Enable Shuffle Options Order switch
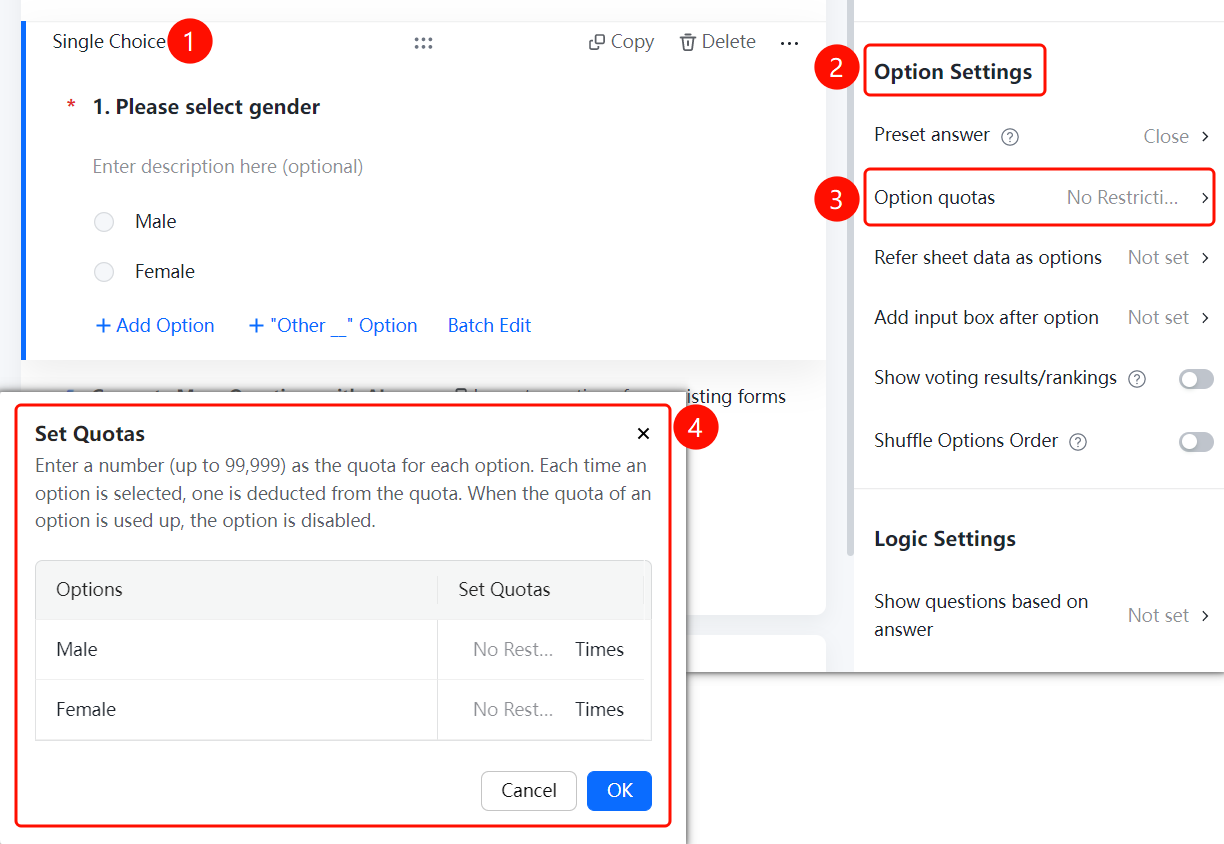The image size is (1224, 844). (1196, 442)
